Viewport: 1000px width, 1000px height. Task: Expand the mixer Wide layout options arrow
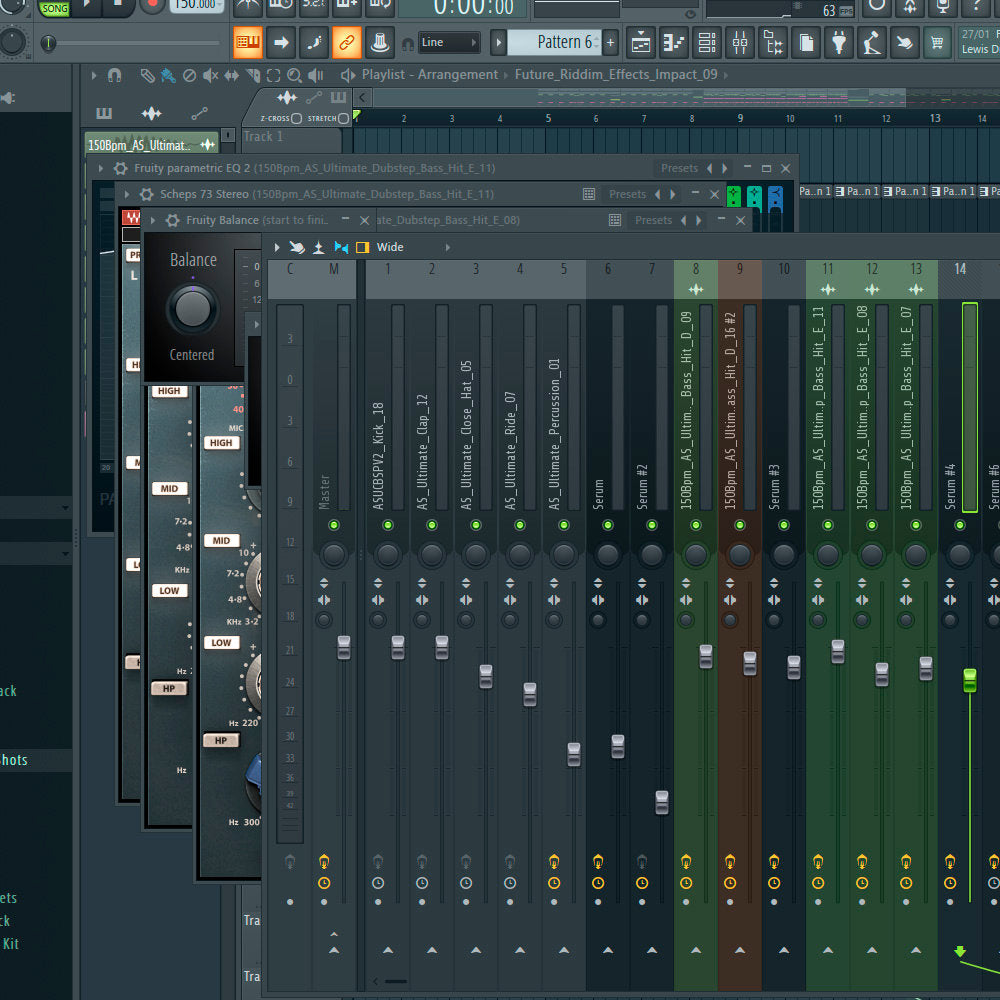[447, 247]
